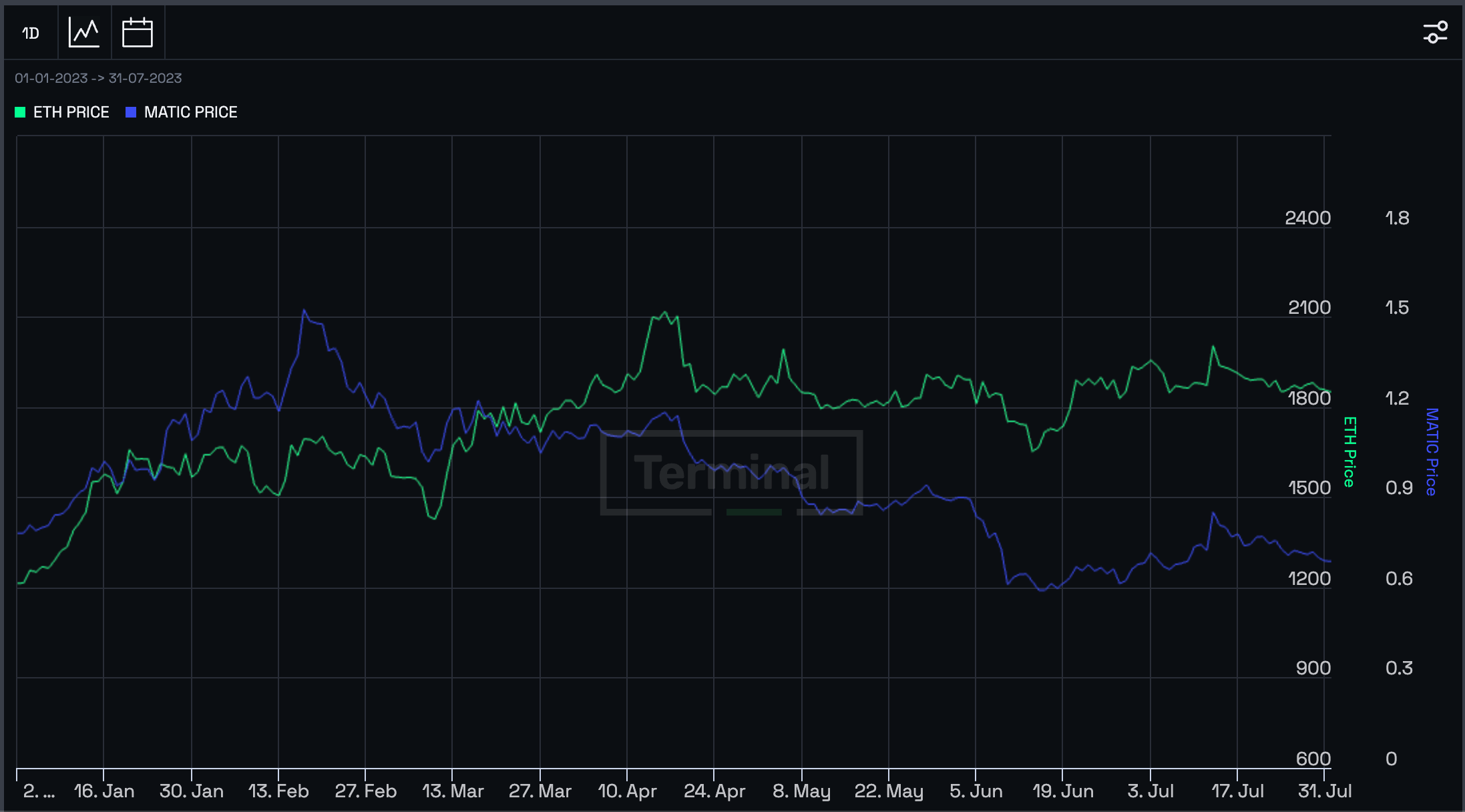Viewport: 1465px width, 812px height.
Task: Click the date range 01-01-2023 -> 31-07-2023 text
Action: (98, 78)
